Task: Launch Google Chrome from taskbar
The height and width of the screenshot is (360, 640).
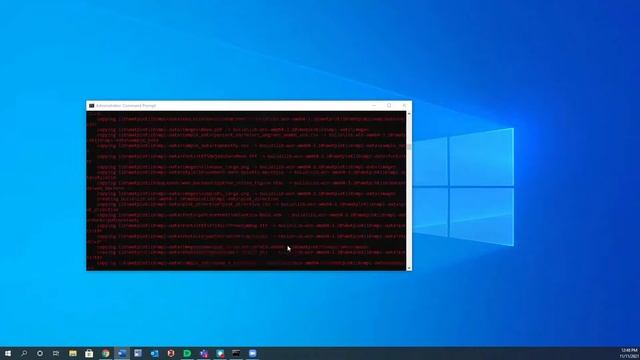Action: coord(106,353)
